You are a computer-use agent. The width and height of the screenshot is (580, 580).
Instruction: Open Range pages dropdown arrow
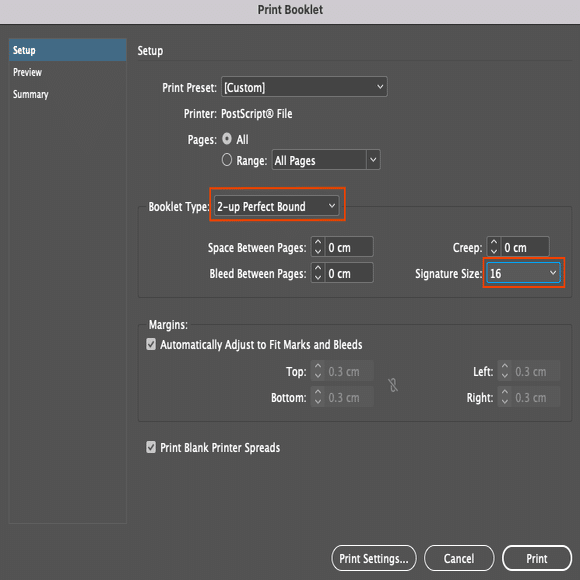tap(373, 160)
